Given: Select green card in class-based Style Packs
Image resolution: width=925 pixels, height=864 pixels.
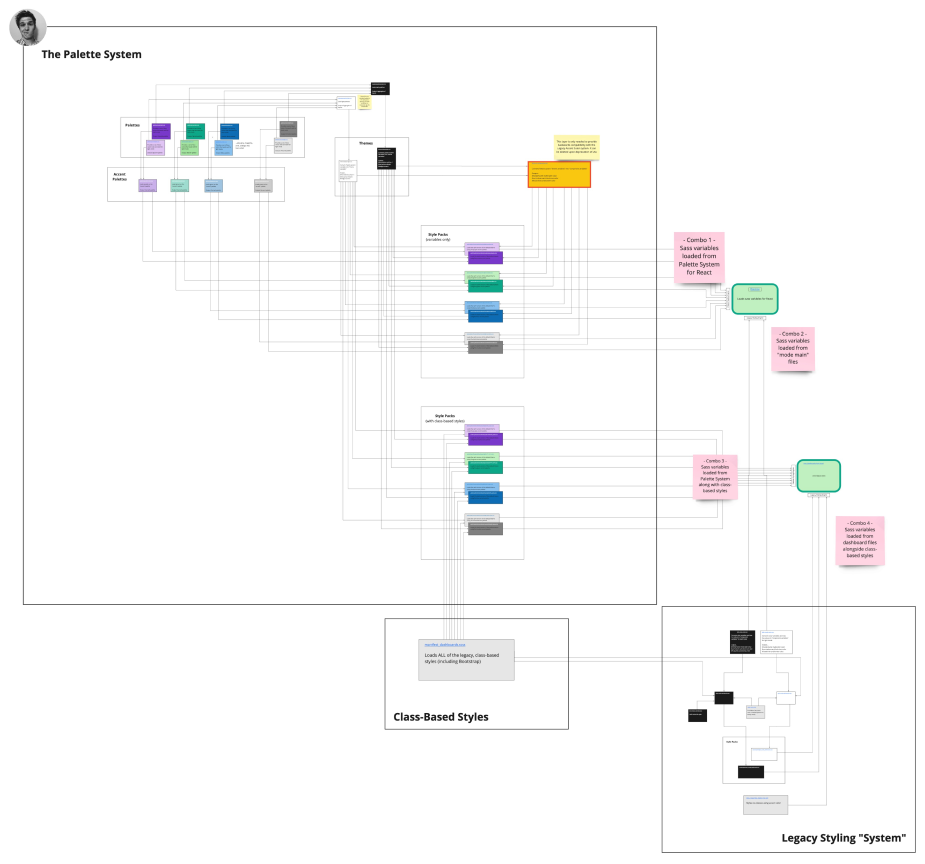Looking at the screenshot, I should click(485, 468).
